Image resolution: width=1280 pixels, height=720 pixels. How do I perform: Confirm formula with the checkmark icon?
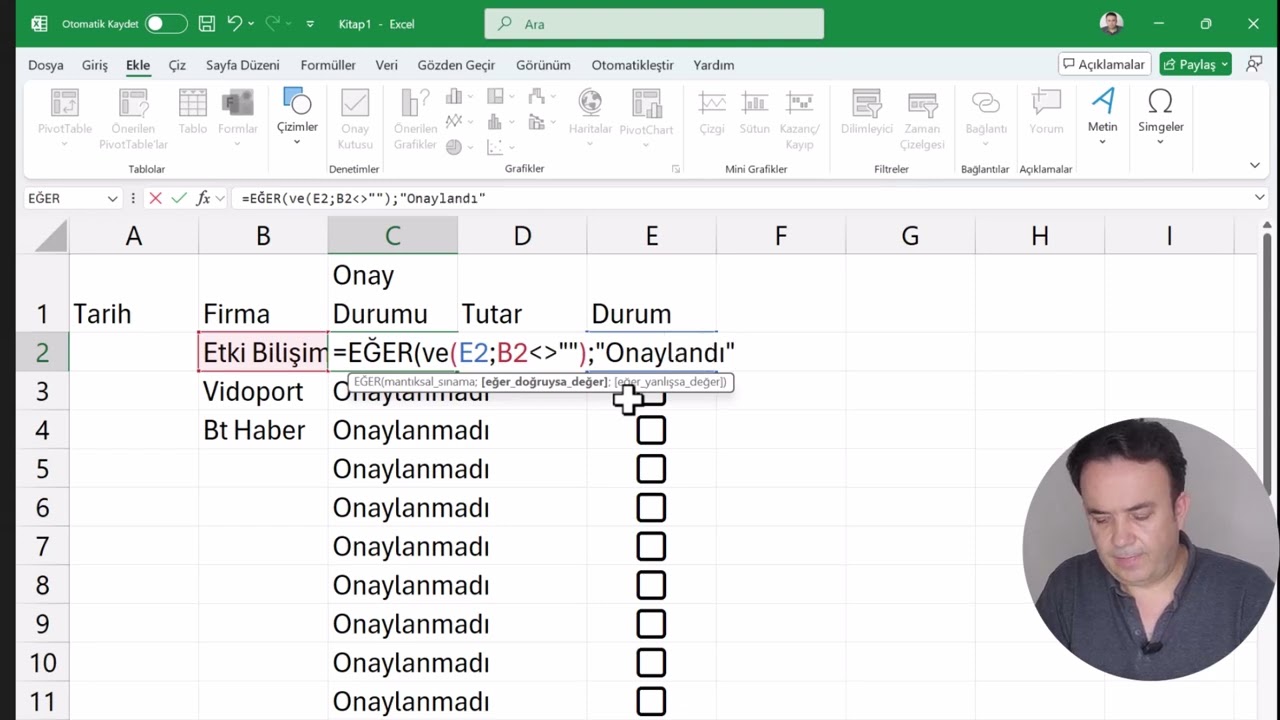[179, 198]
